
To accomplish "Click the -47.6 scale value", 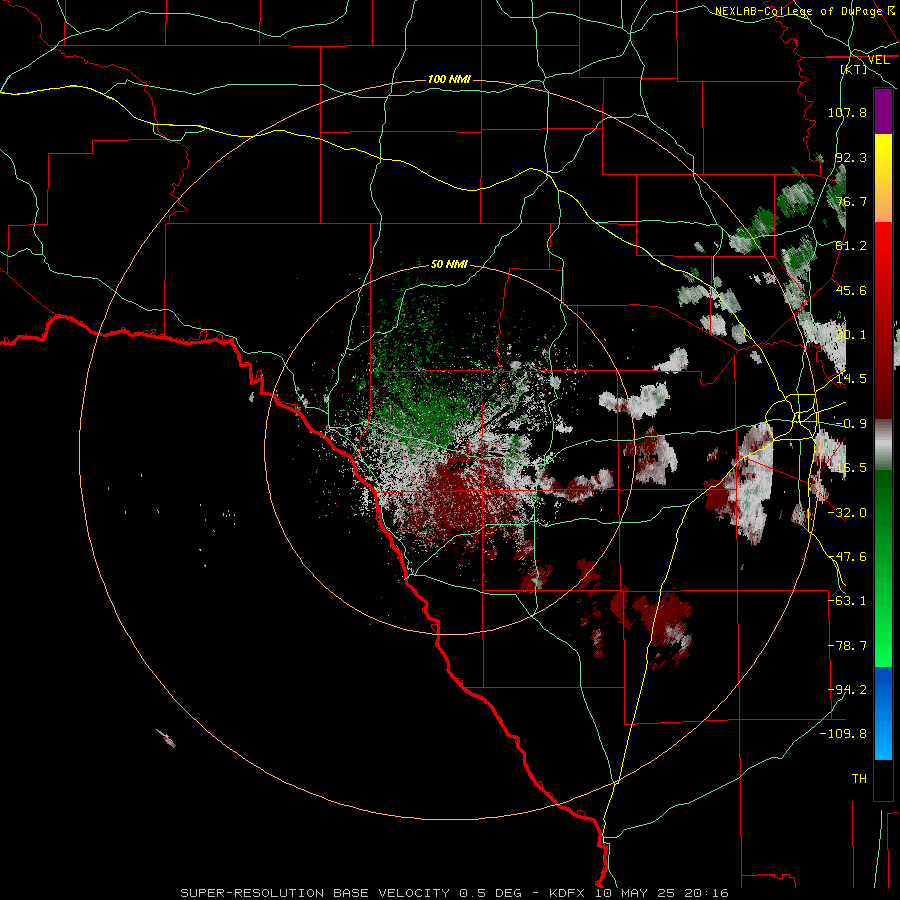I will point(847,557).
